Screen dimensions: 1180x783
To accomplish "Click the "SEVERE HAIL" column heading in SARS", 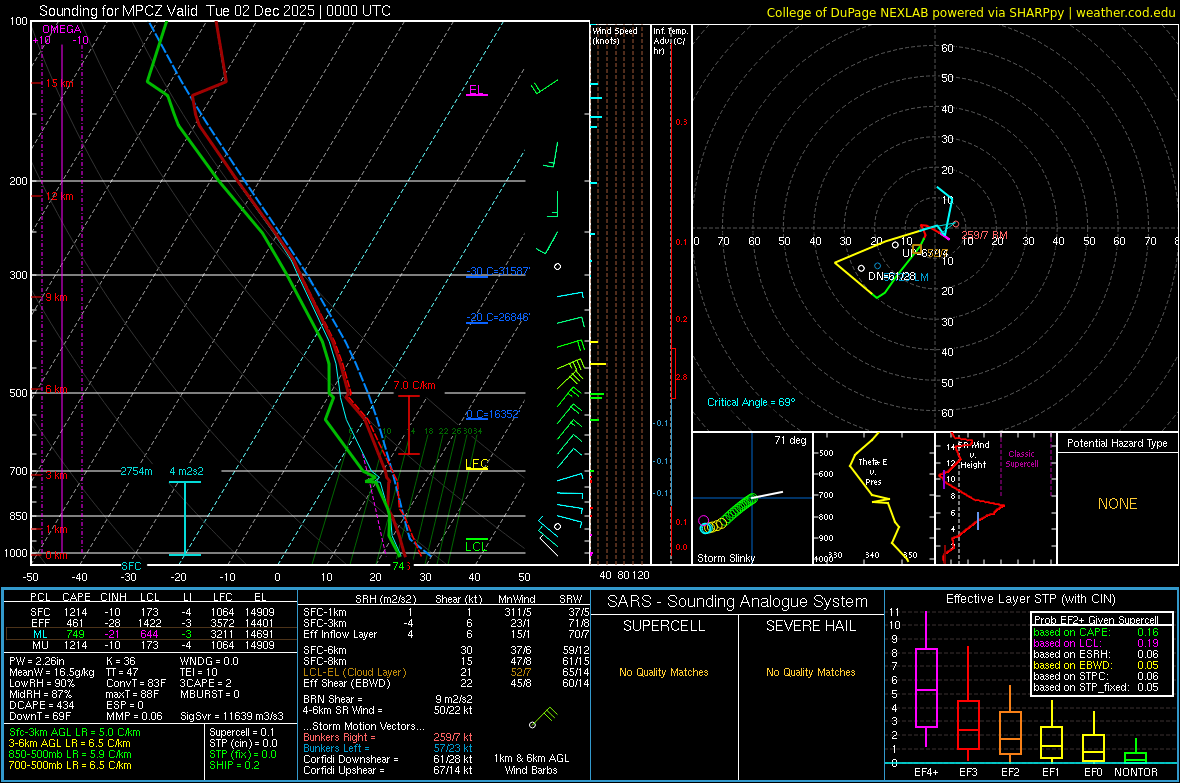I will pyautogui.click(x=811, y=626).
